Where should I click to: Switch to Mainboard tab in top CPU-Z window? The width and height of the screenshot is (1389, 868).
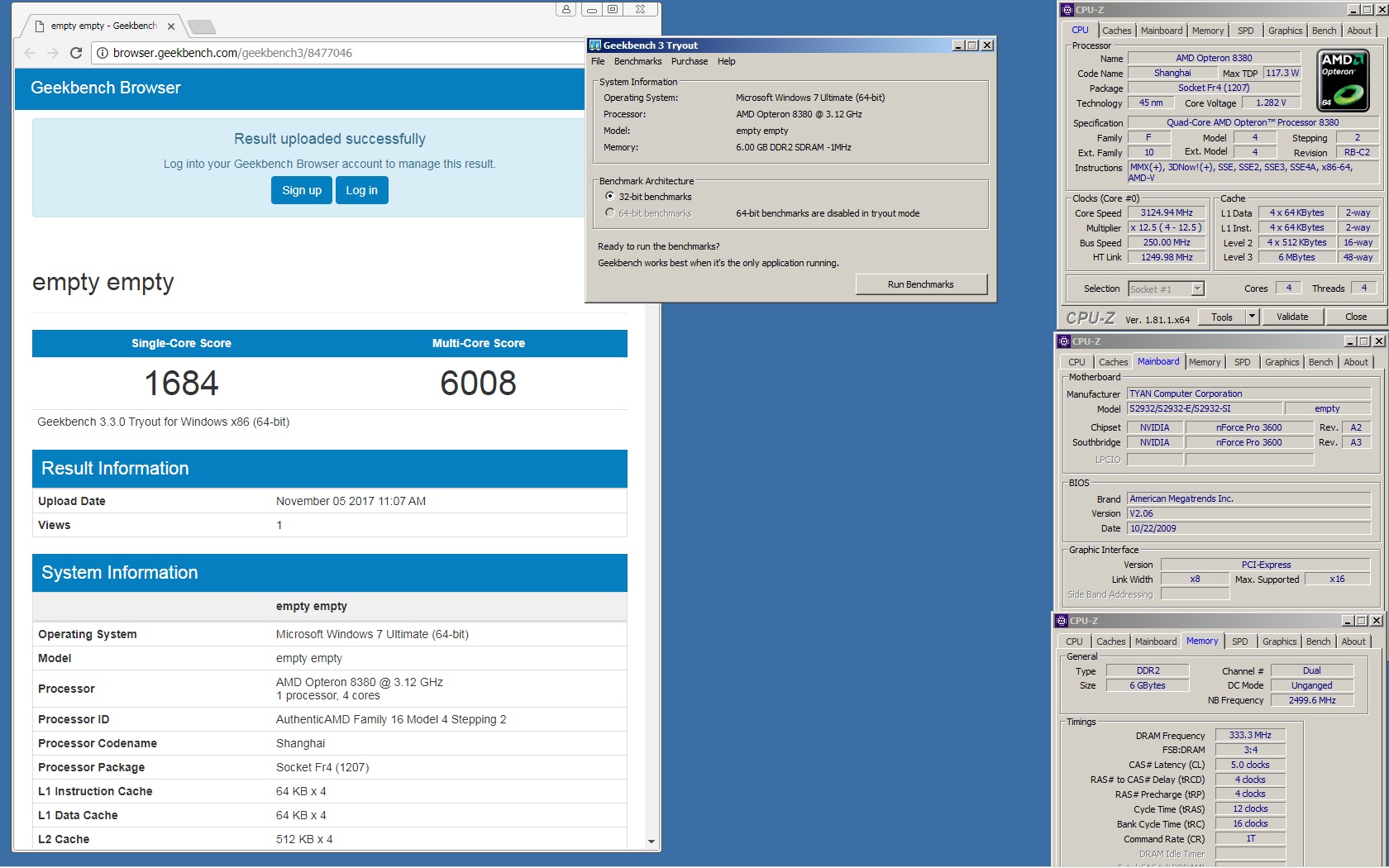1161,31
